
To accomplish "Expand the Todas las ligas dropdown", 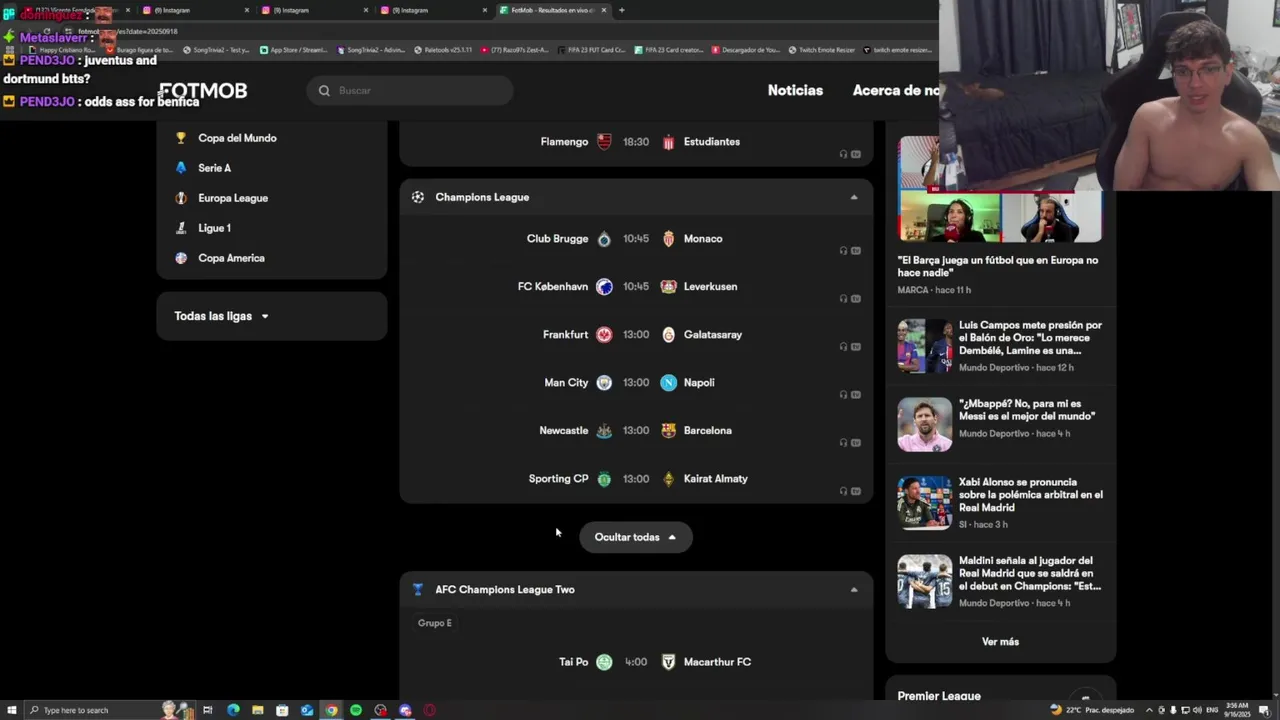I will [222, 316].
